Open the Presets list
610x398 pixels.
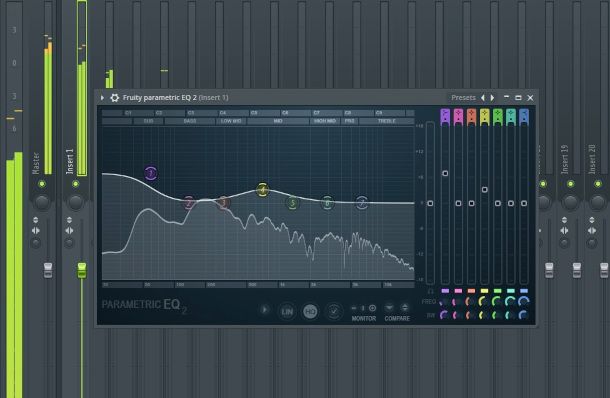pos(463,98)
